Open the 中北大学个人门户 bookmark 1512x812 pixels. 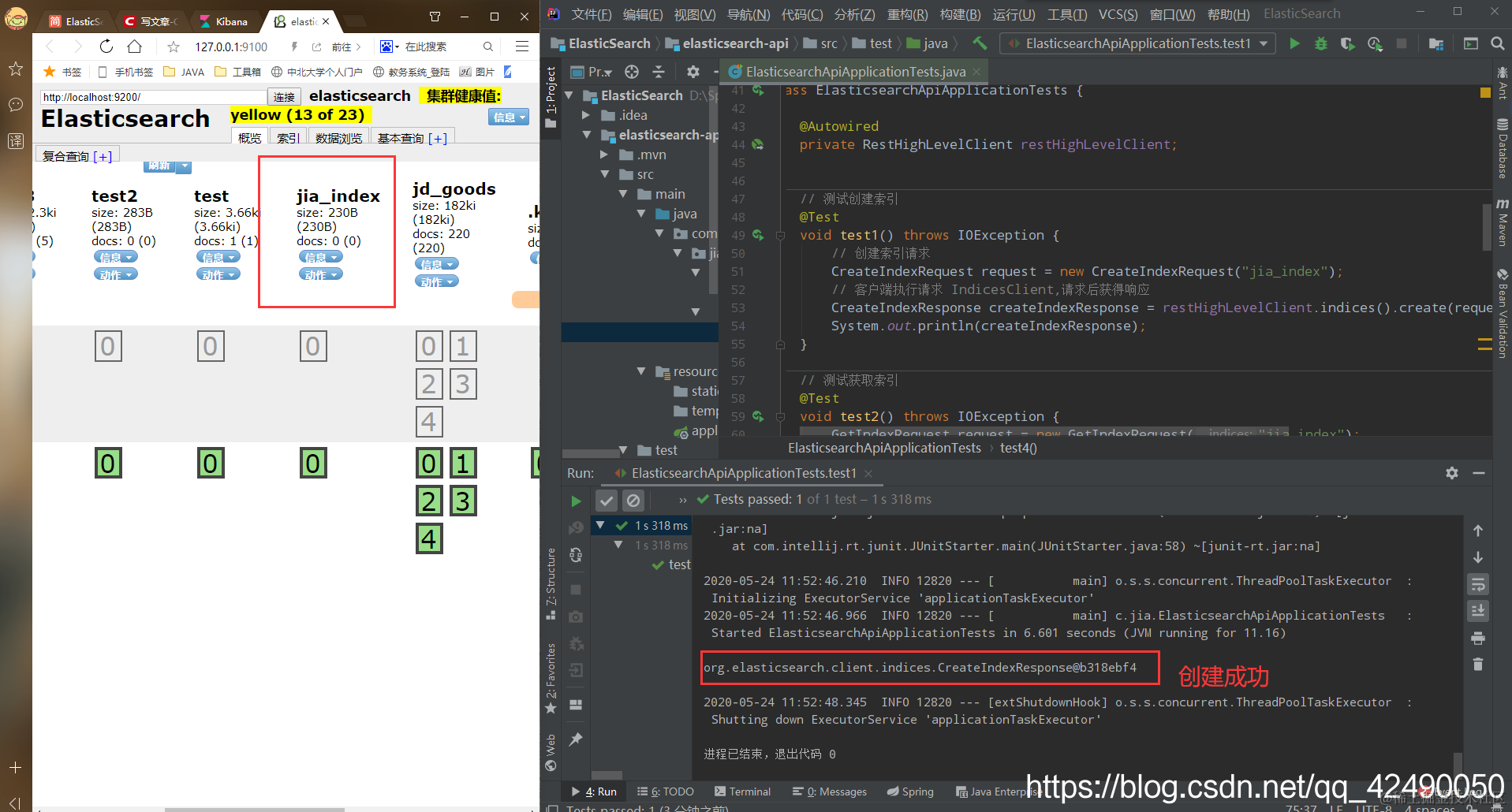click(x=316, y=72)
